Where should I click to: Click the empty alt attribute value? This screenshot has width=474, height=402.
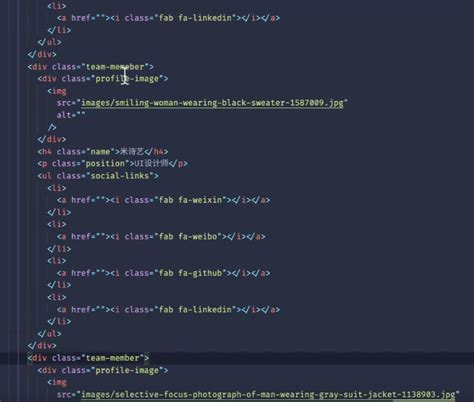click(81, 115)
